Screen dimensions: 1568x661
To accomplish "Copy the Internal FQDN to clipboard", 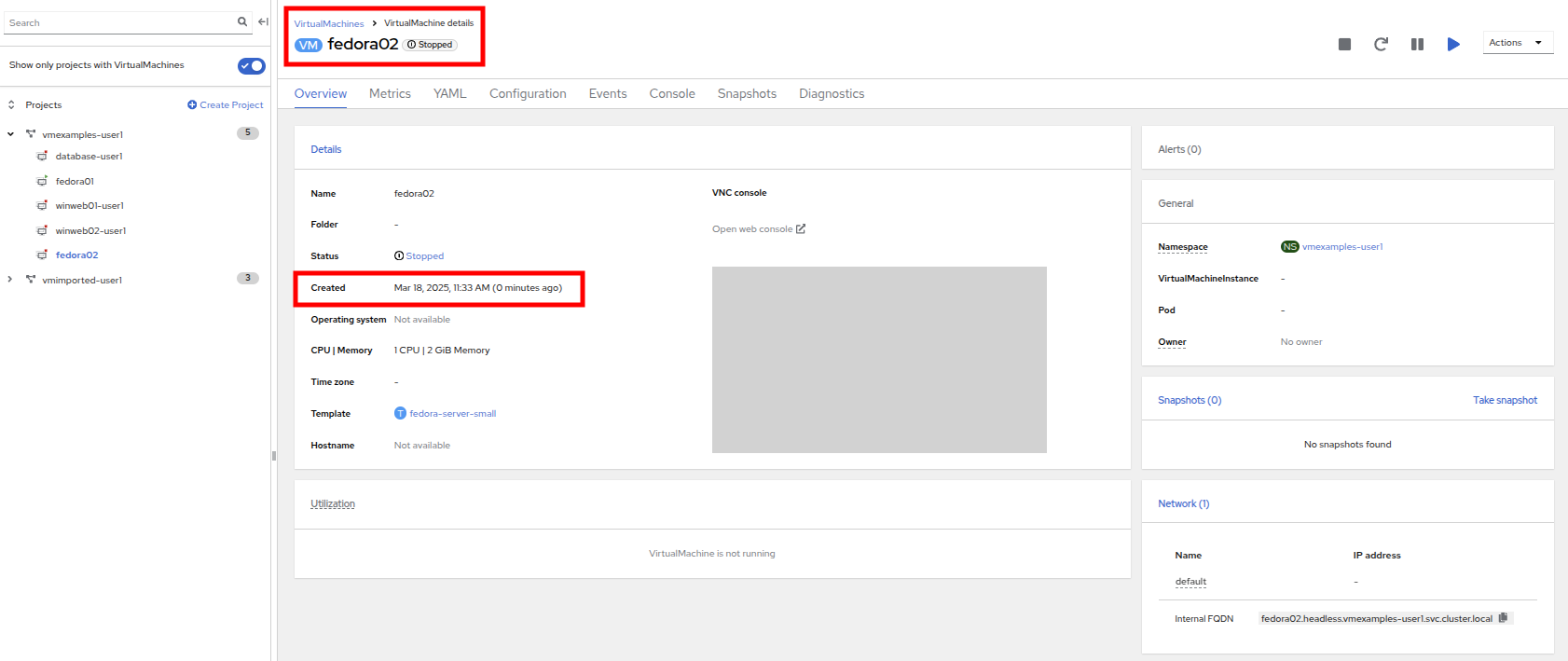I will pyautogui.click(x=1503, y=618).
